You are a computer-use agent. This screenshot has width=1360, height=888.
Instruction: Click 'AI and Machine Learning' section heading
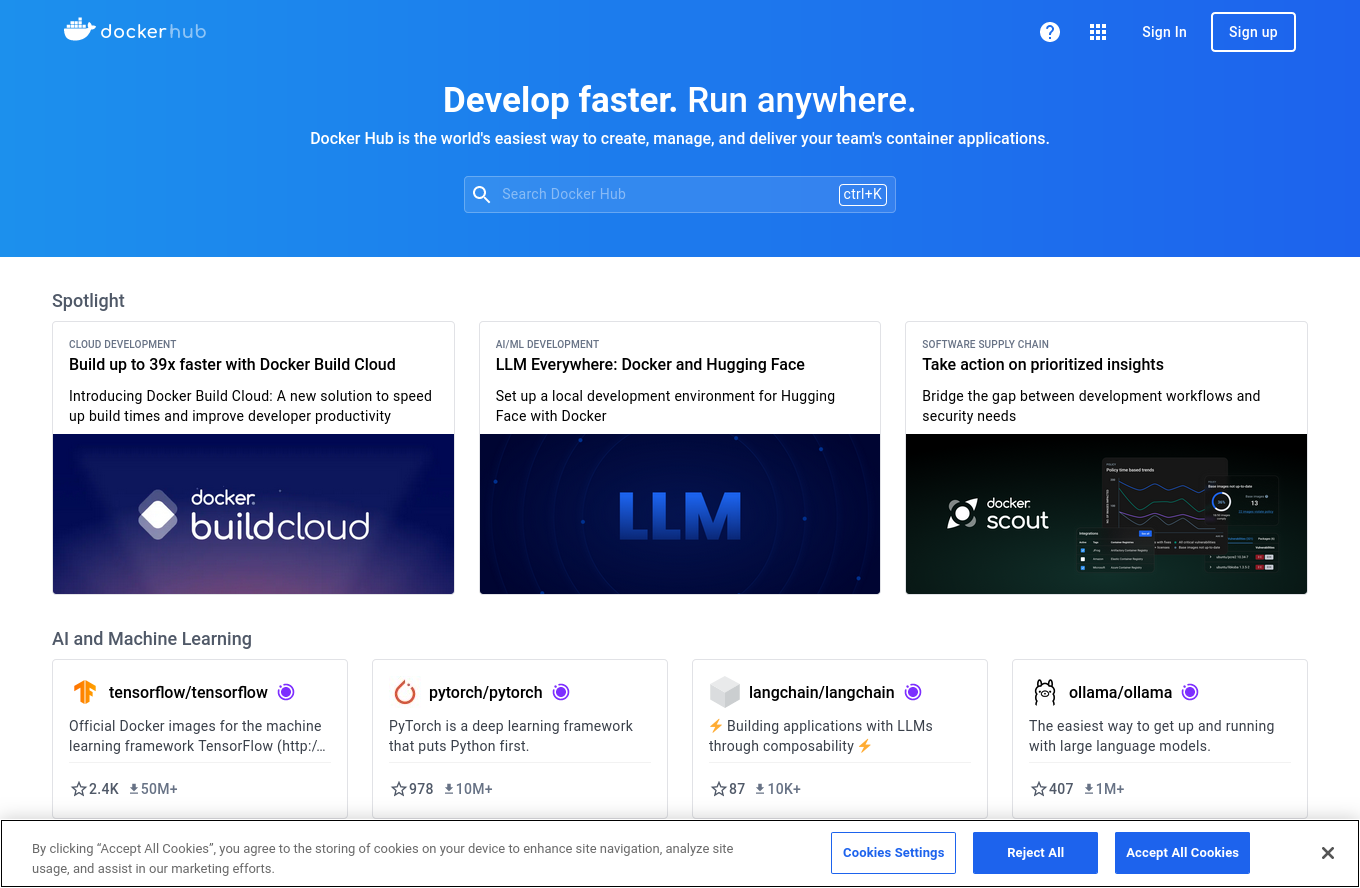click(x=152, y=639)
